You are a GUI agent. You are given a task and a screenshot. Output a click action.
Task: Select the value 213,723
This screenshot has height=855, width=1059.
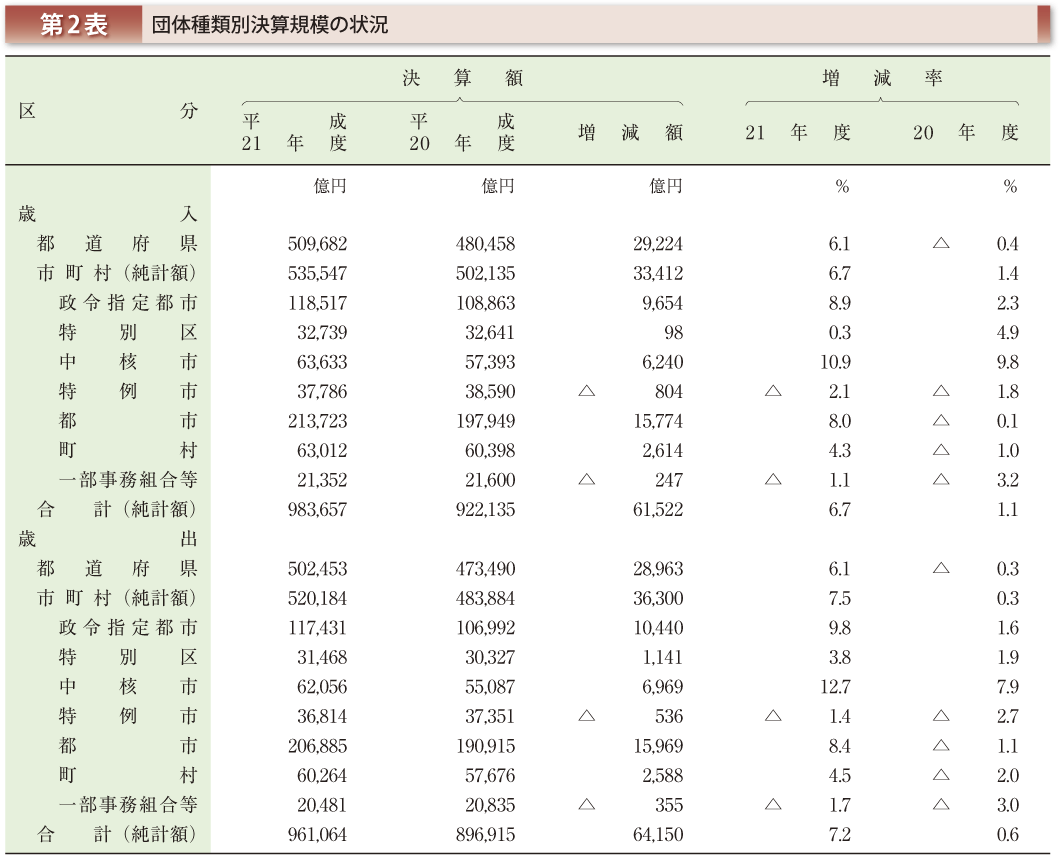point(317,421)
